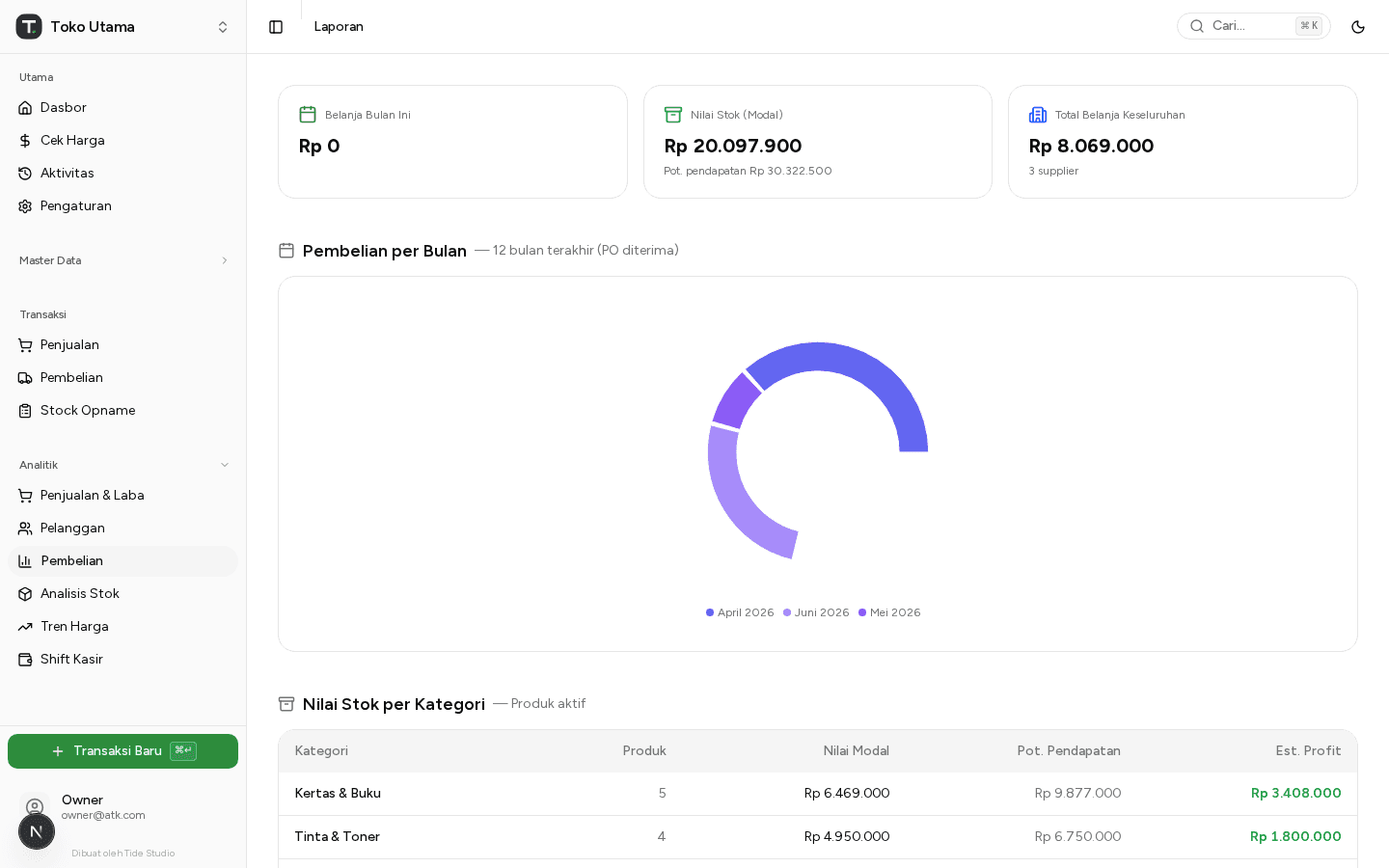
Task: Open Pelanggan analytics page
Action: coord(123,529)
